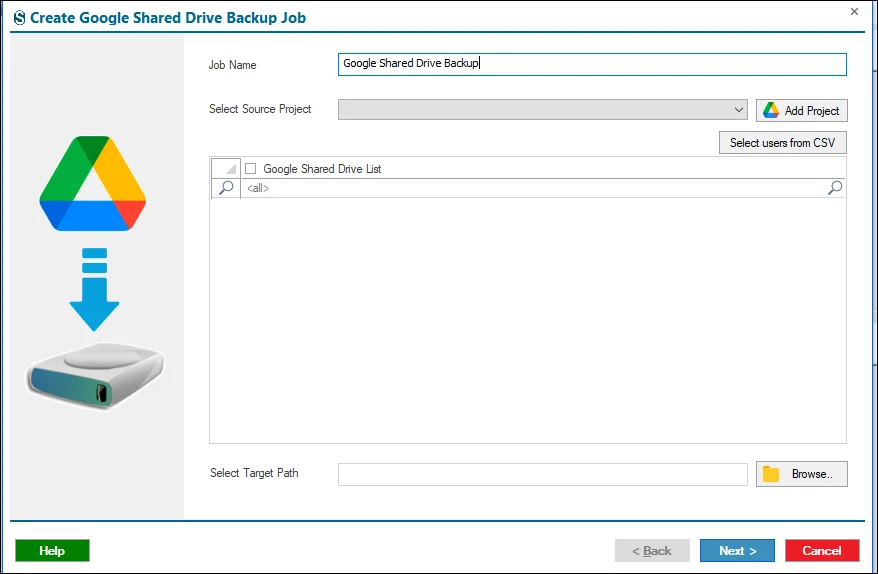
Task: Close the dialog with the X button
Action: coord(854,11)
